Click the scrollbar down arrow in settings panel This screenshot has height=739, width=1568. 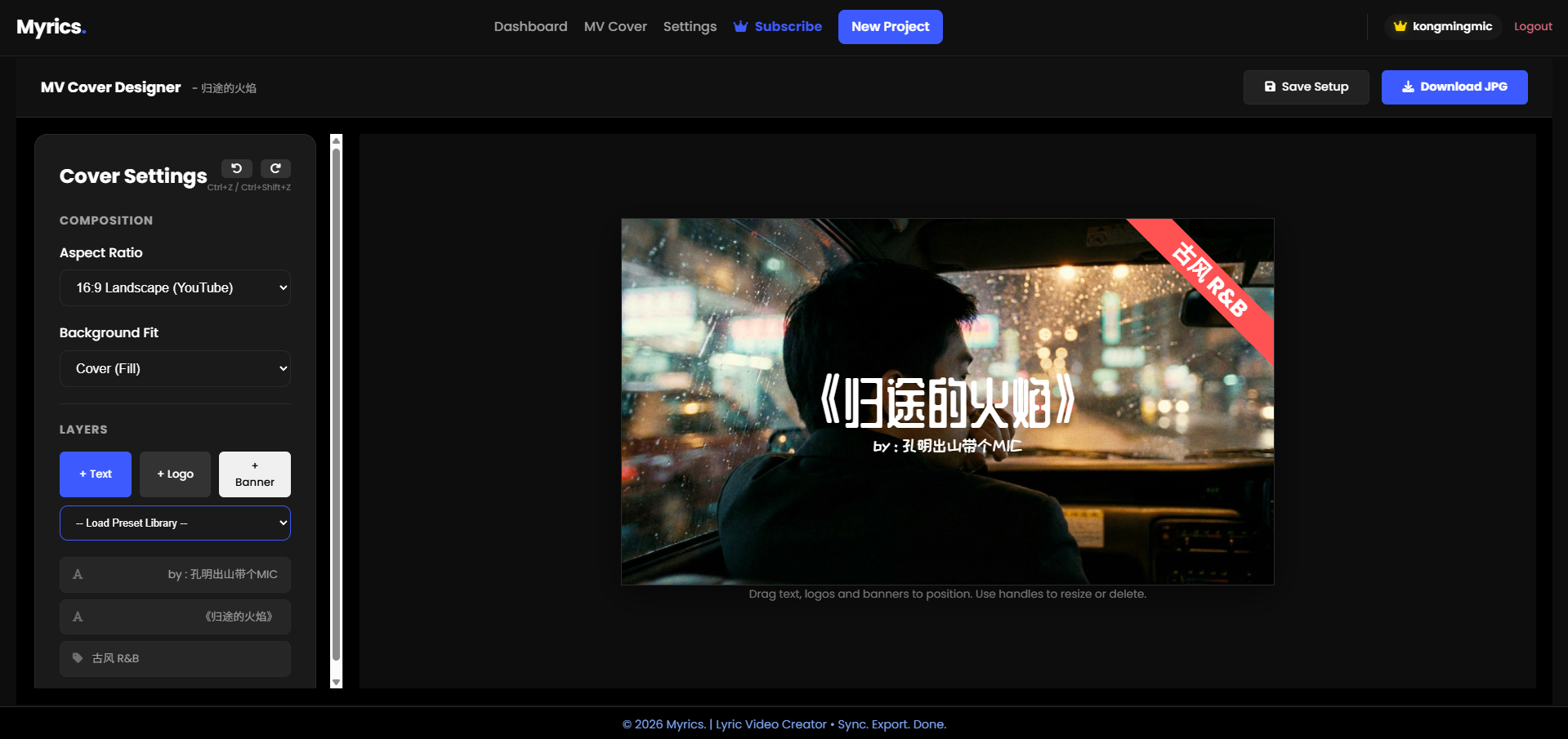[x=336, y=682]
